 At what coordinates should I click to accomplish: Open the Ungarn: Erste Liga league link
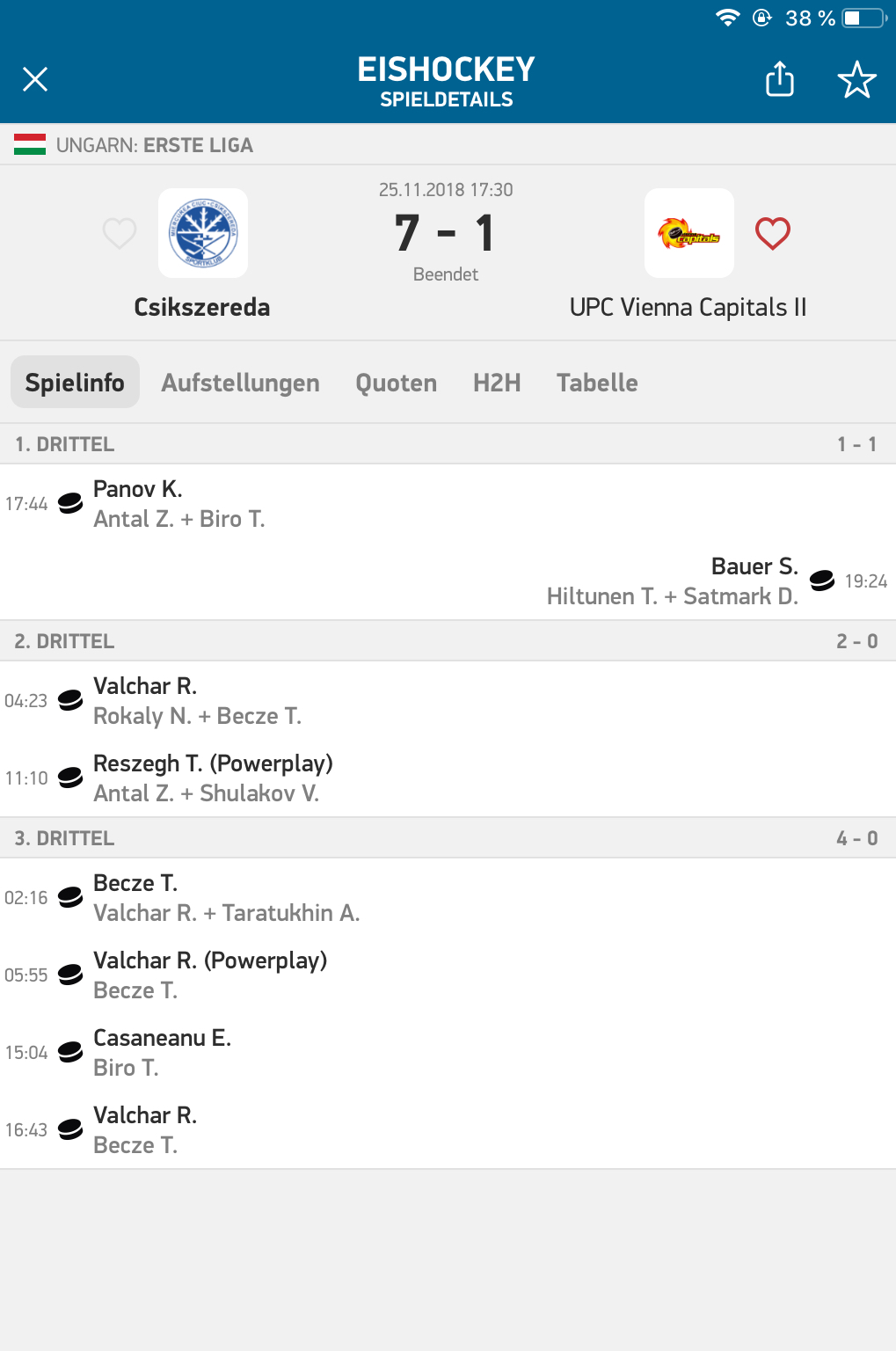(155, 145)
